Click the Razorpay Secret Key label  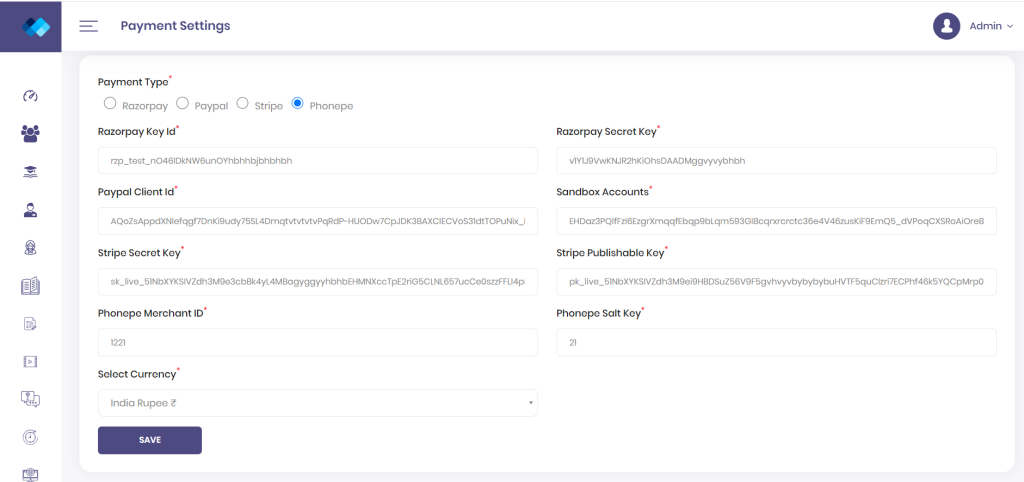click(x=606, y=131)
